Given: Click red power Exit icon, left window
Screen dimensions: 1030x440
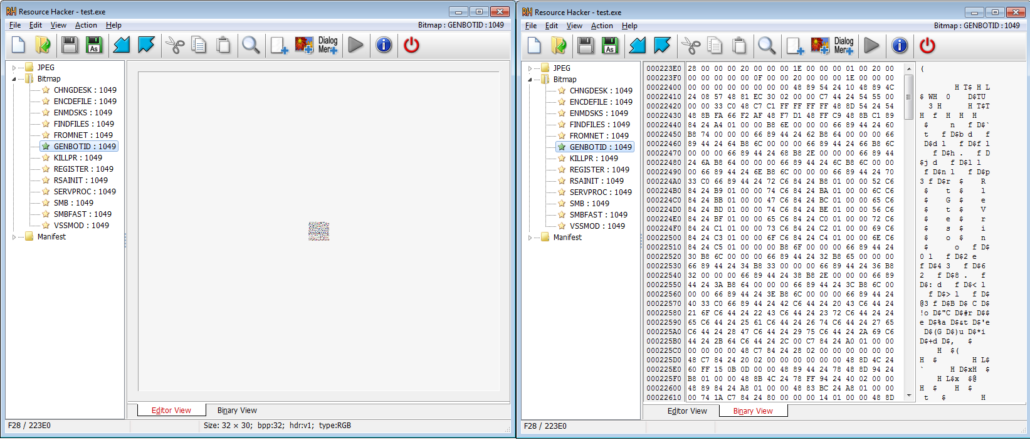Looking at the screenshot, I should tap(411, 45).
